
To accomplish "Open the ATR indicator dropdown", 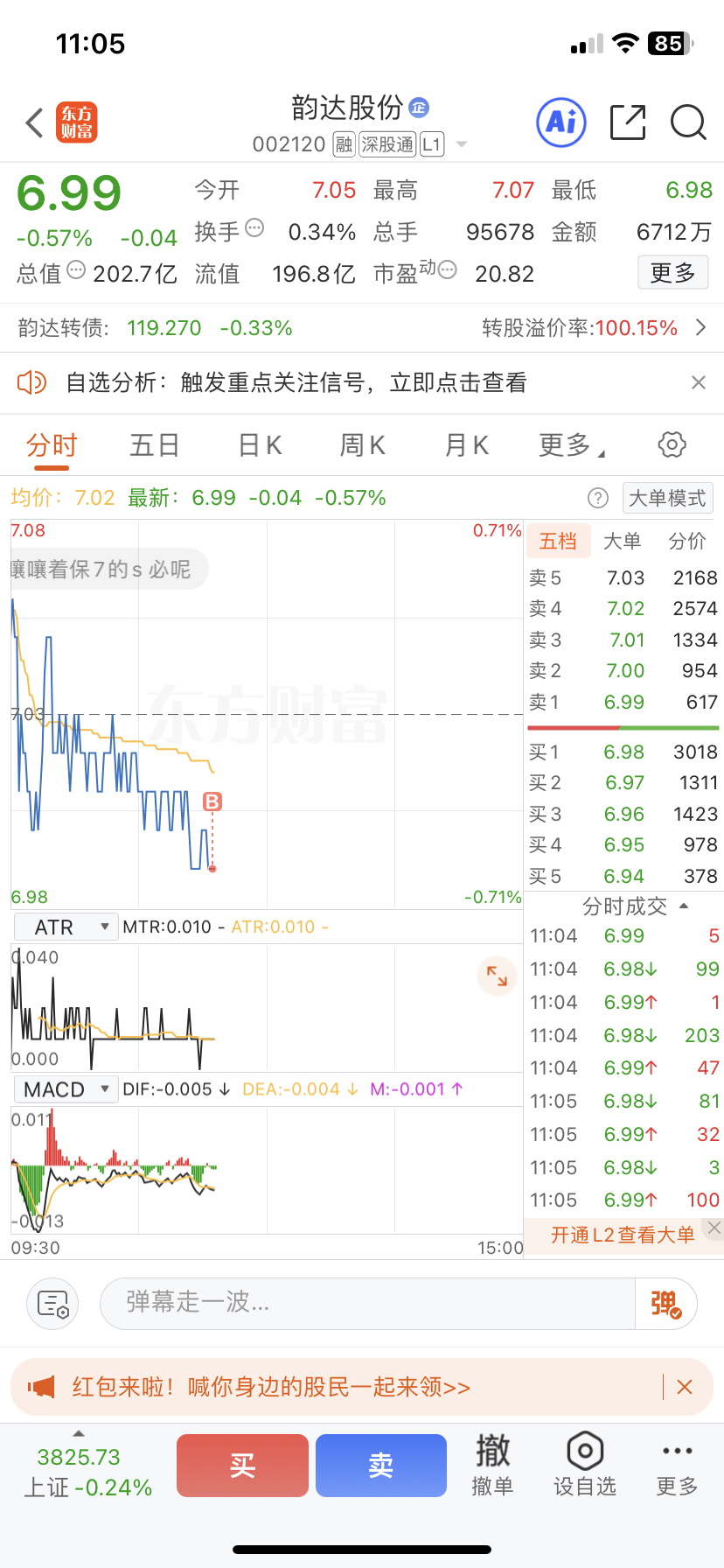I will click(x=66, y=927).
